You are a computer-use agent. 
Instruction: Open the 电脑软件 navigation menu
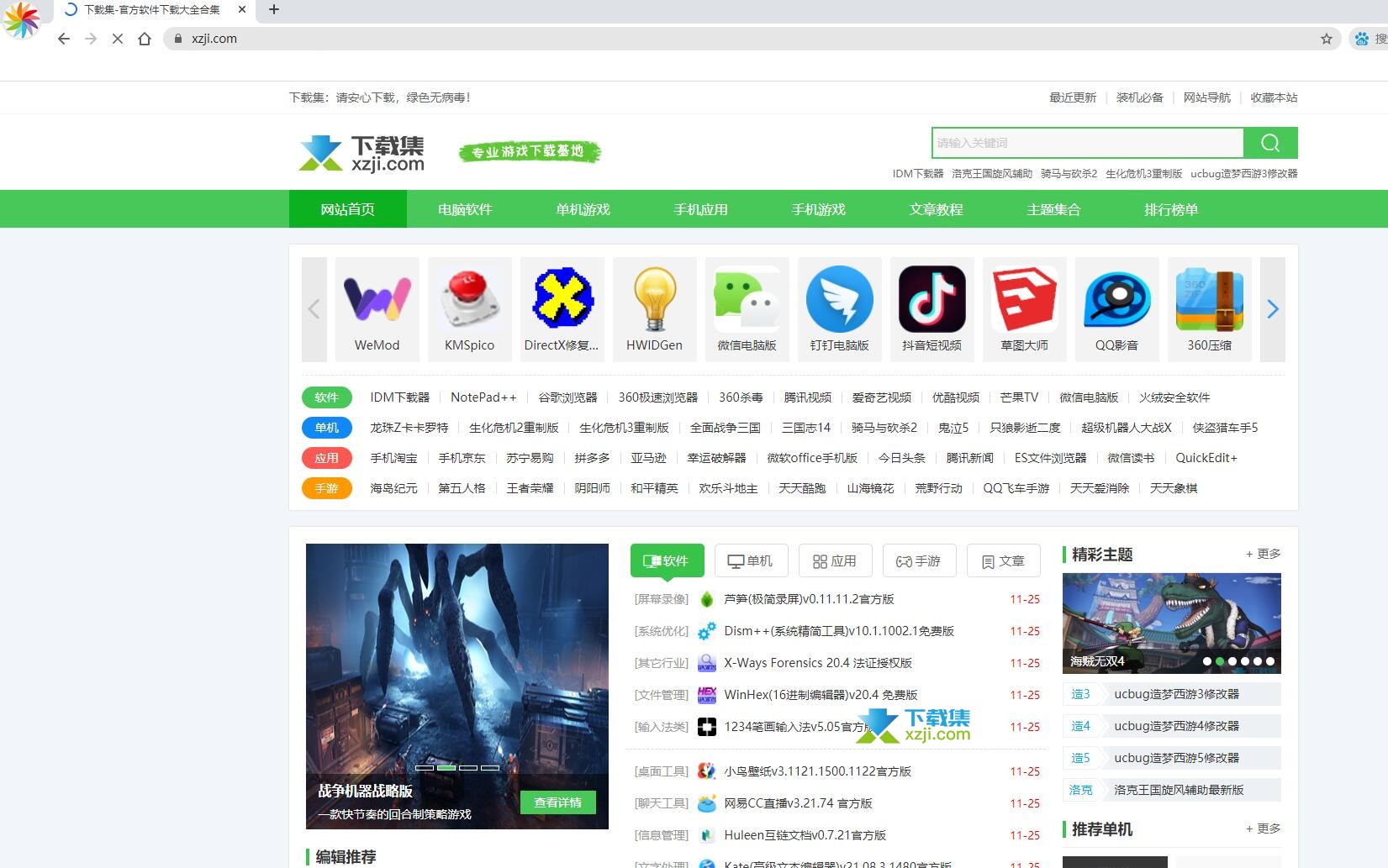pos(465,209)
